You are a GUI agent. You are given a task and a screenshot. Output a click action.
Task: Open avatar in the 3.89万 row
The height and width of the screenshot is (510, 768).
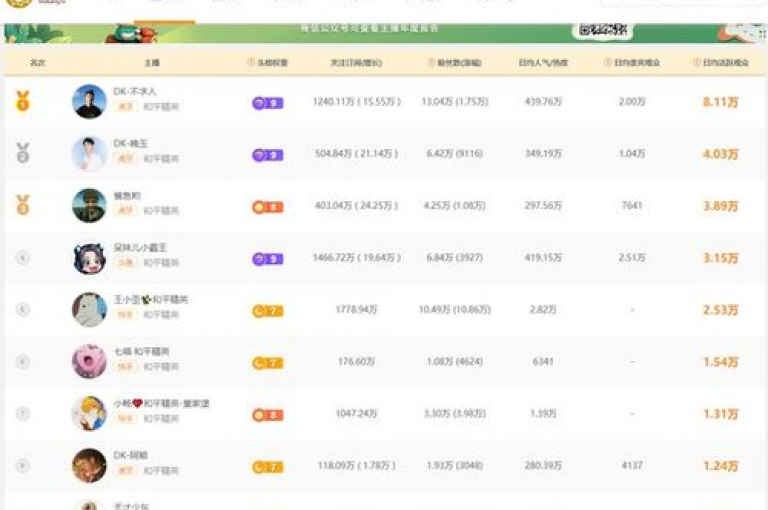pyautogui.click(x=89, y=205)
